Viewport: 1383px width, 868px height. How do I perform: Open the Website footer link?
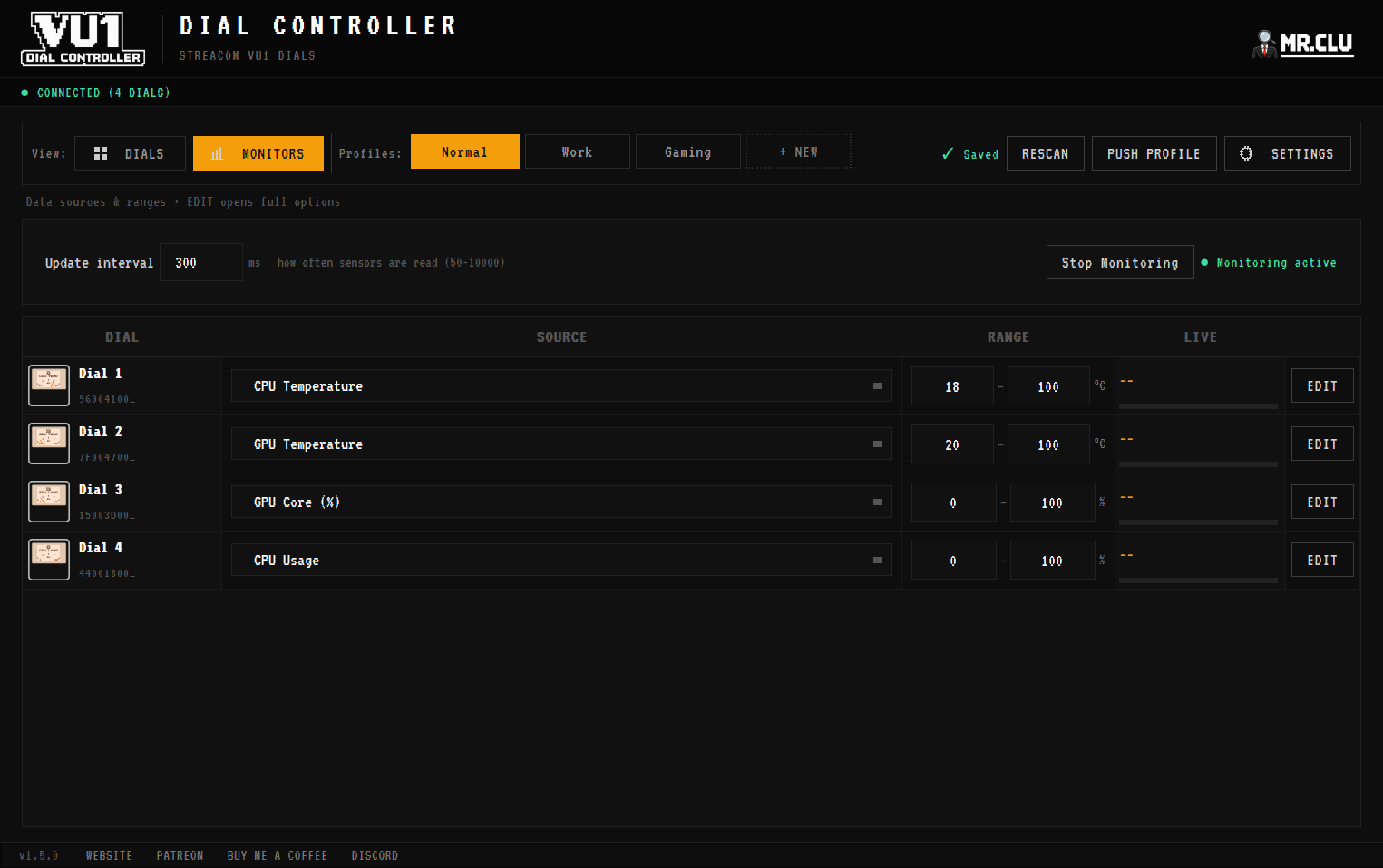[x=109, y=855]
